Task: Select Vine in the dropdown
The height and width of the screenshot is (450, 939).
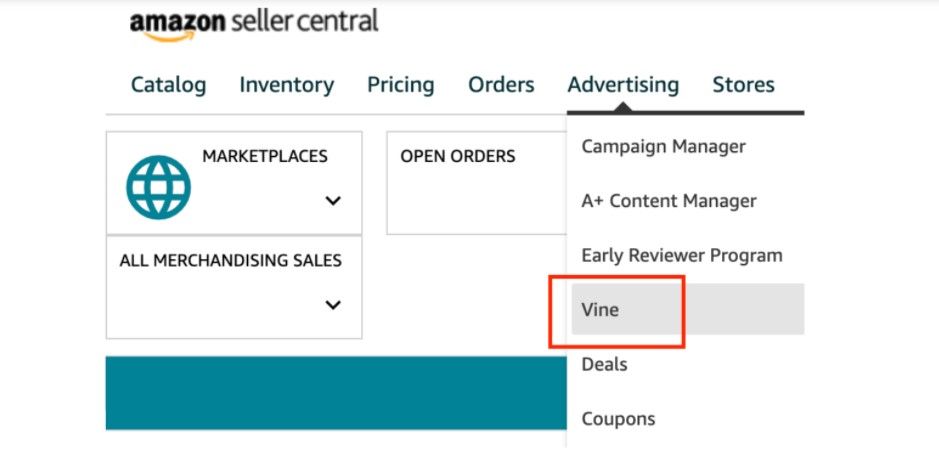Action: point(687,309)
